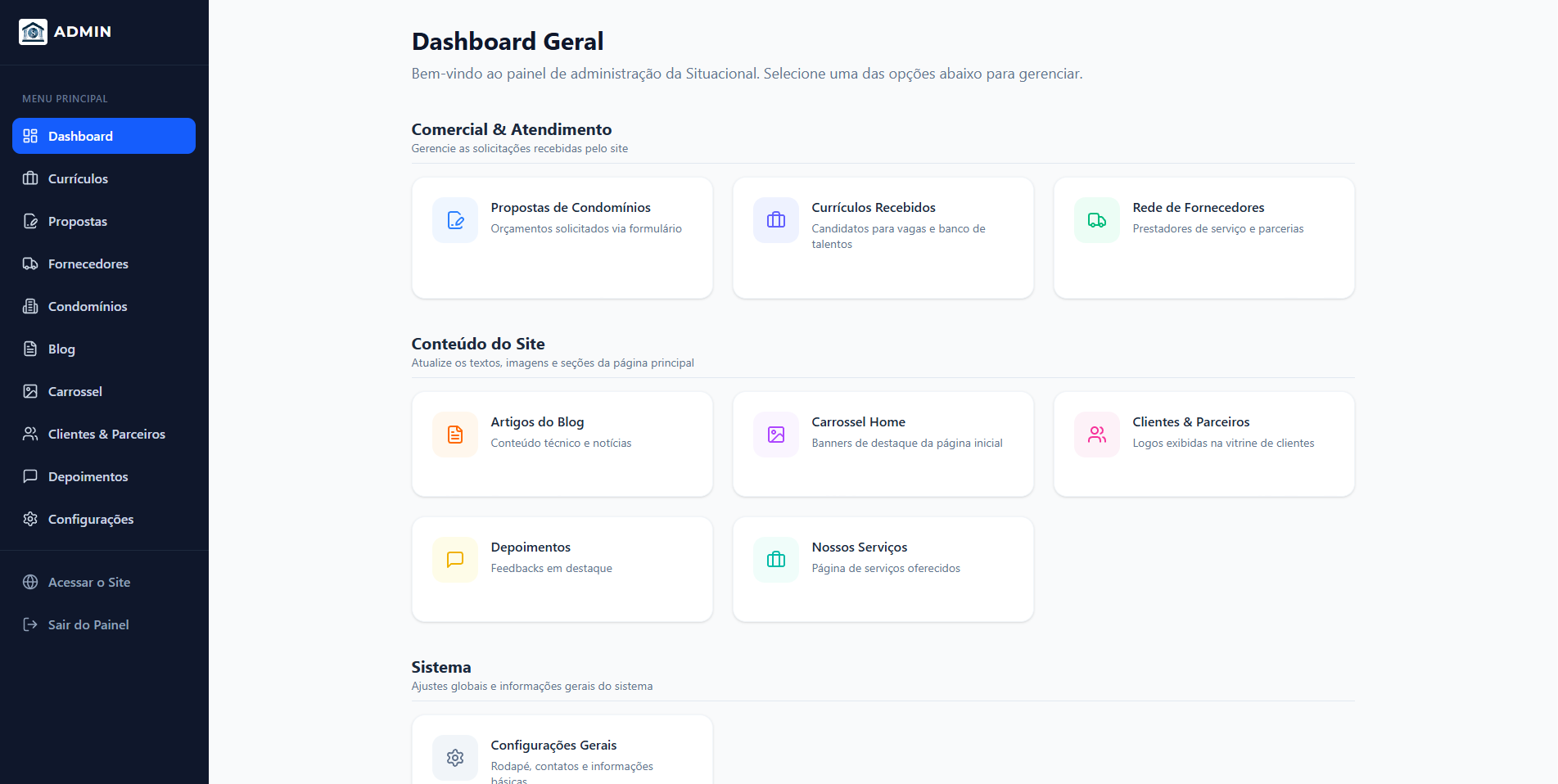The image size is (1558, 784).
Task: Open the Clientes & Parceiros card title
Action: [x=1191, y=422]
